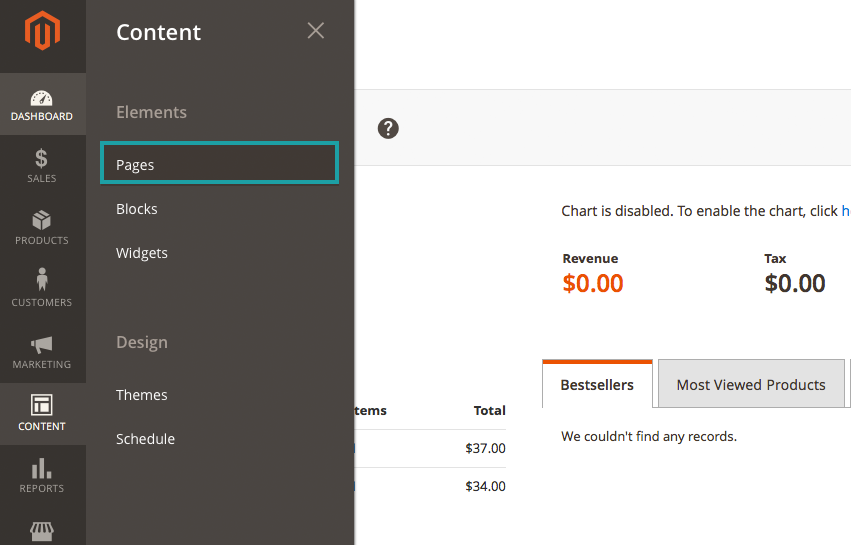The height and width of the screenshot is (545, 851).
Task: Click the help question mark icon
Action: pyautogui.click(x=388, y=128)
